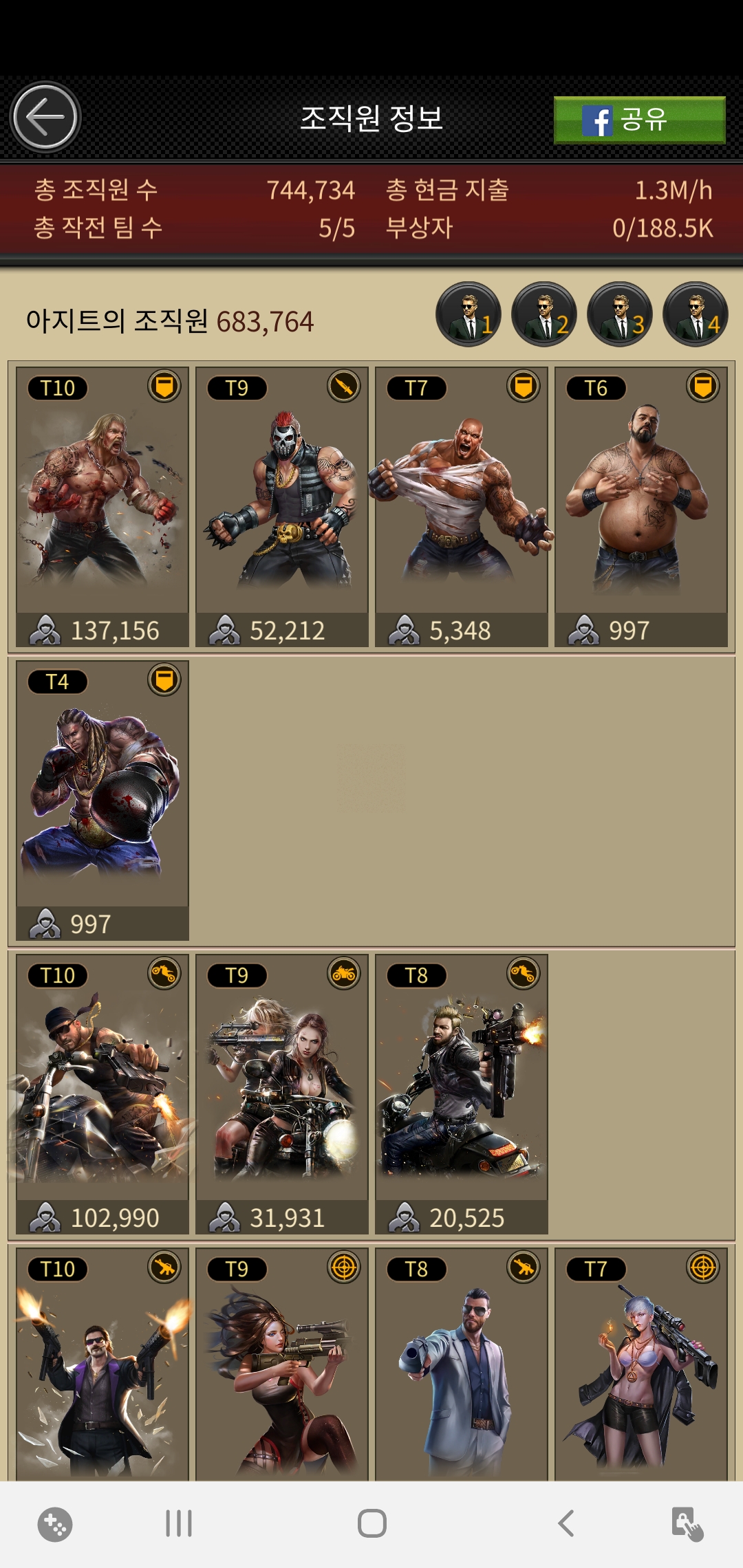Open operation team 4 icon
The width and height of the screenshot is (743, 1568).
click(x=696, y=314)
